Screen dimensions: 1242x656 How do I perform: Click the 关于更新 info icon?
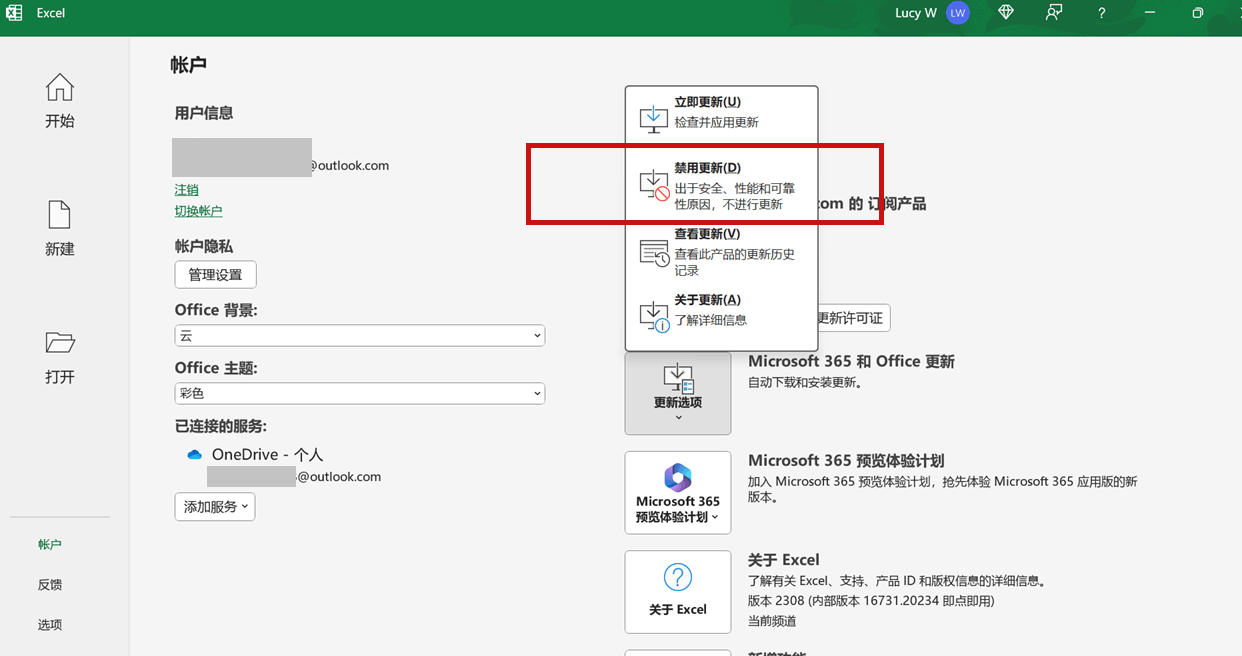(x=654, y=317)
